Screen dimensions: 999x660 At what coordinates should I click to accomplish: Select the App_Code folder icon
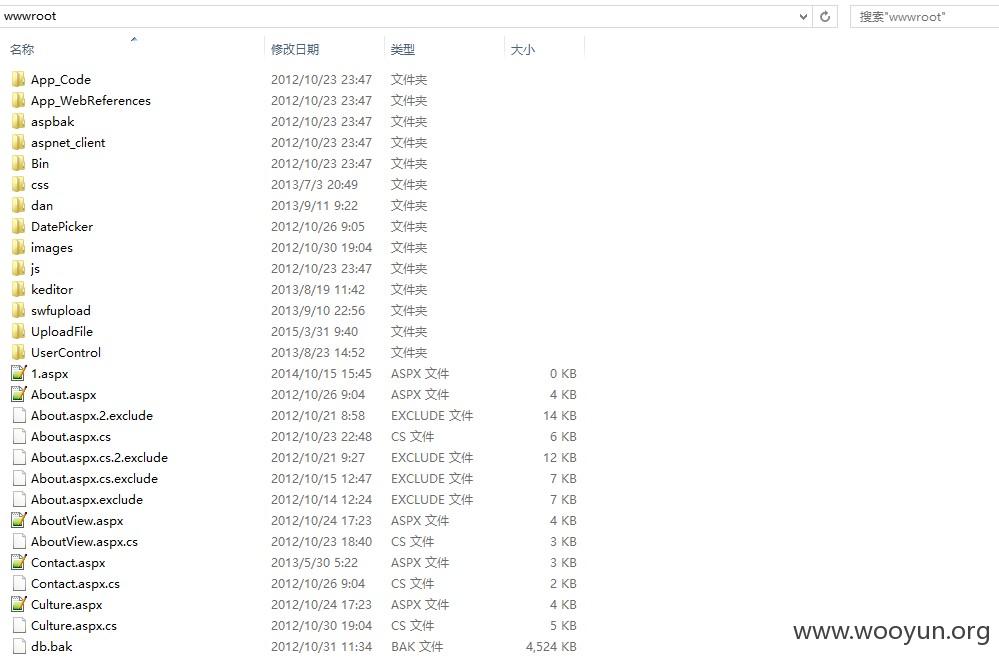(x=18, y=80)
